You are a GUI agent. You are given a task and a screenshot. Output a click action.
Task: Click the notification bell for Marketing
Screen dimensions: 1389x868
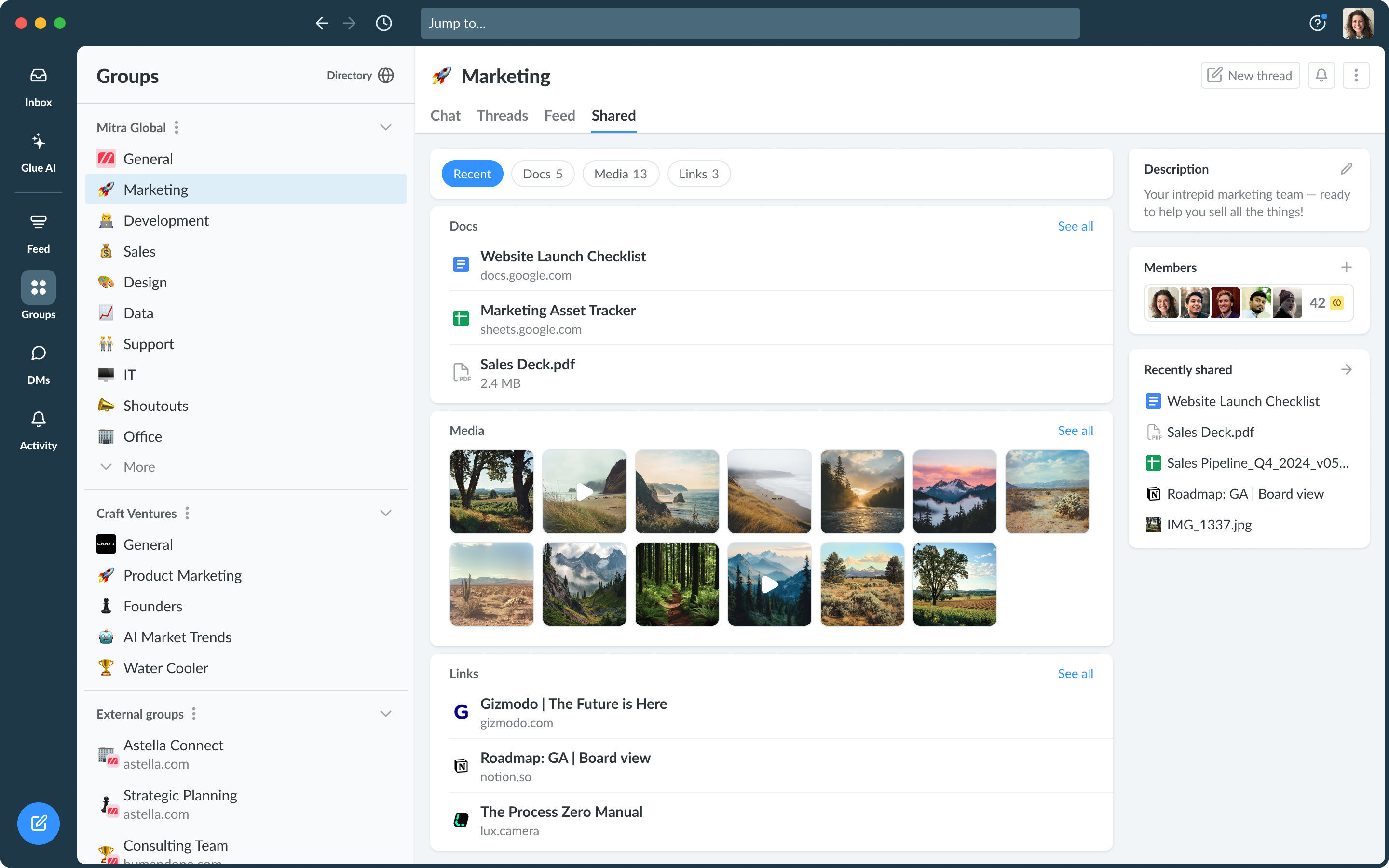click(x=1321, y=75)
